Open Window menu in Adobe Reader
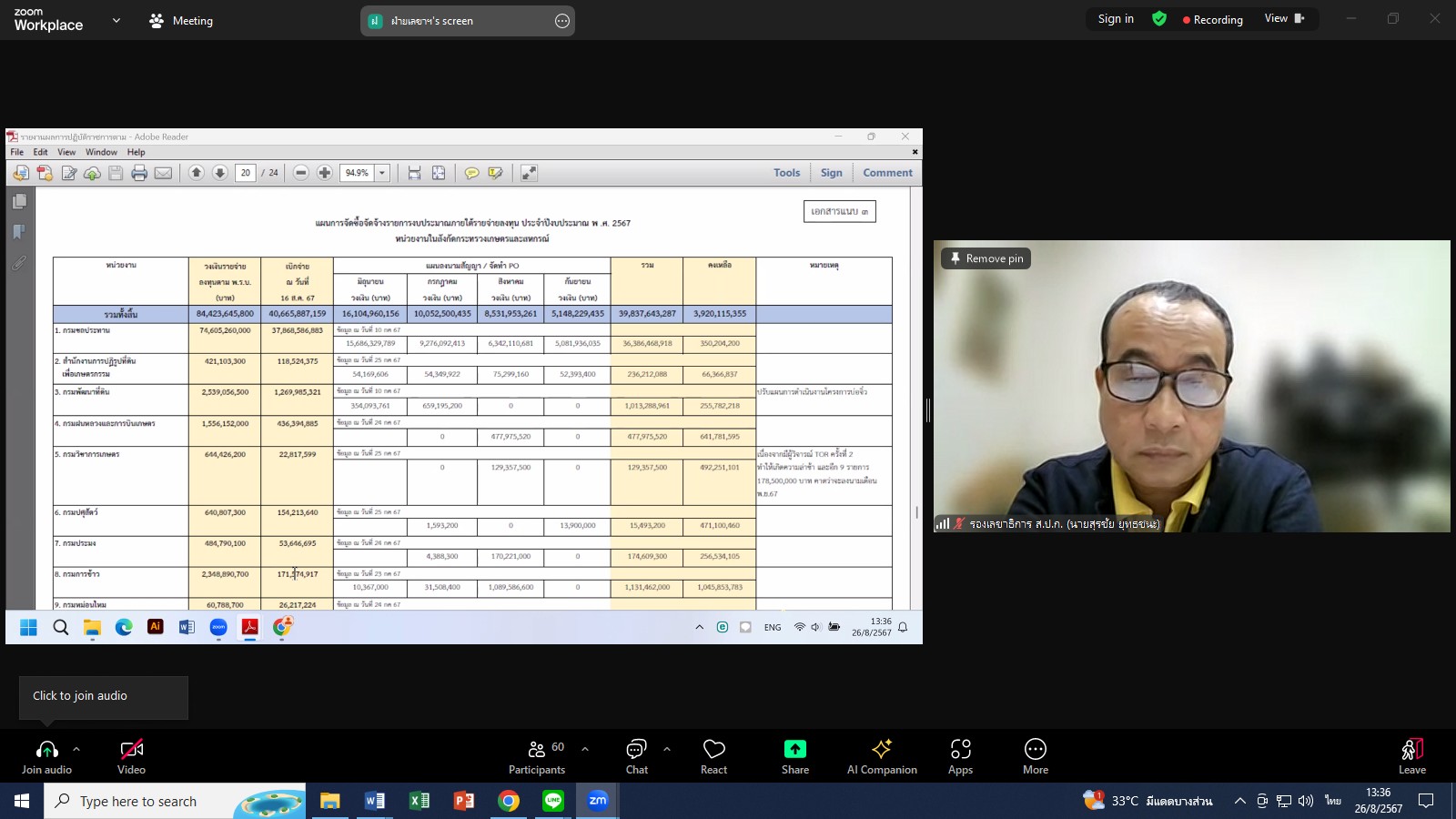 [101, 152]
